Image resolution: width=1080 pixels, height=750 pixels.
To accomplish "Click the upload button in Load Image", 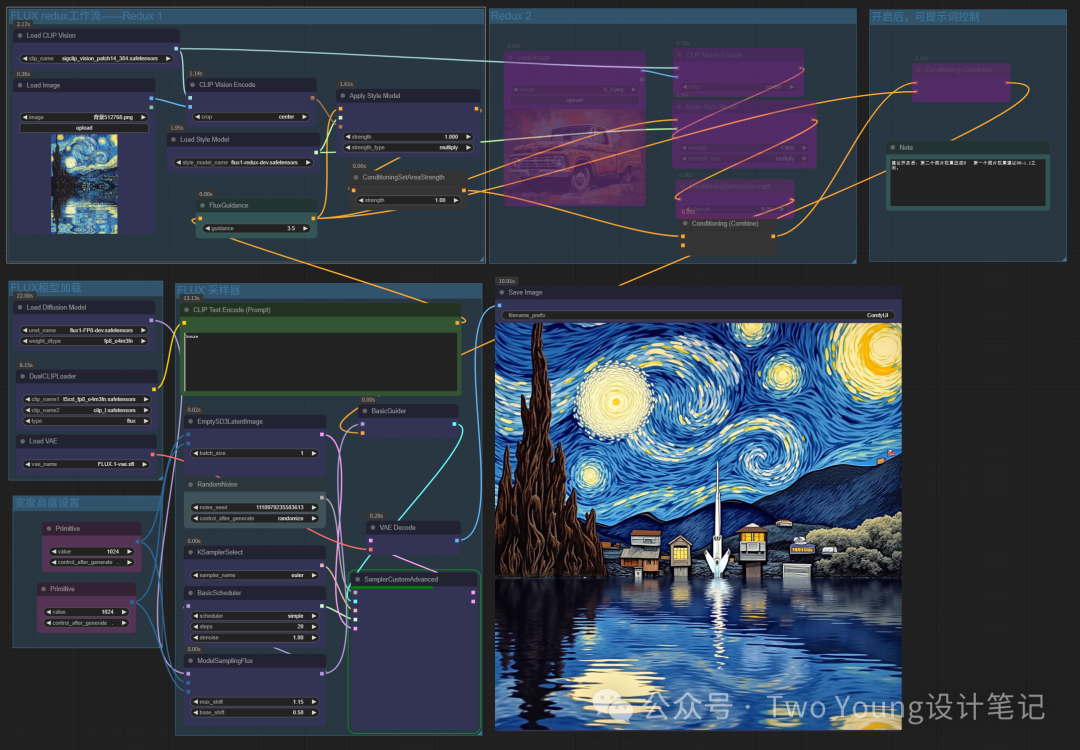I will 84,128.
